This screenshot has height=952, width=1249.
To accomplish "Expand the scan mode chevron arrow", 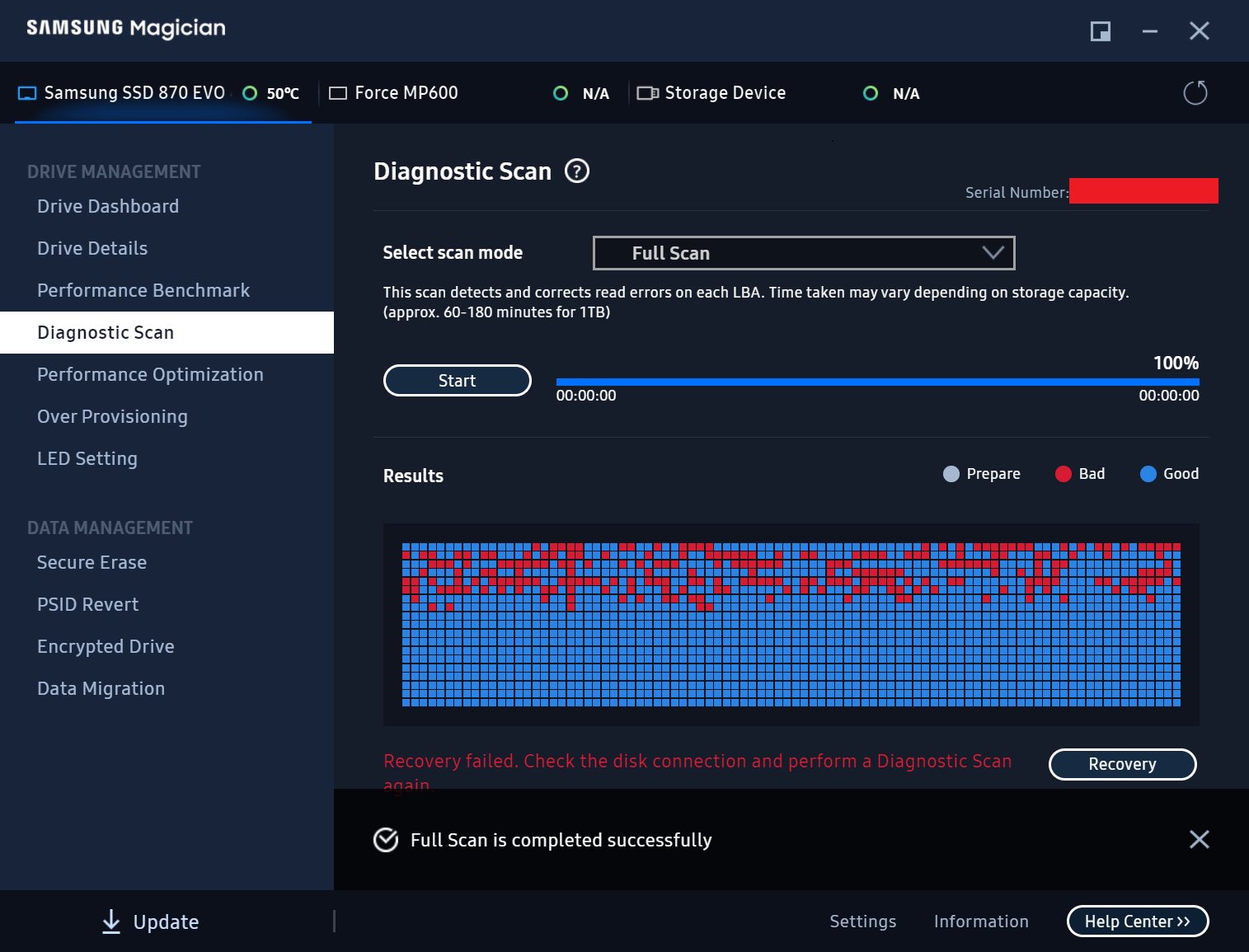I will [x=993, y=253].
